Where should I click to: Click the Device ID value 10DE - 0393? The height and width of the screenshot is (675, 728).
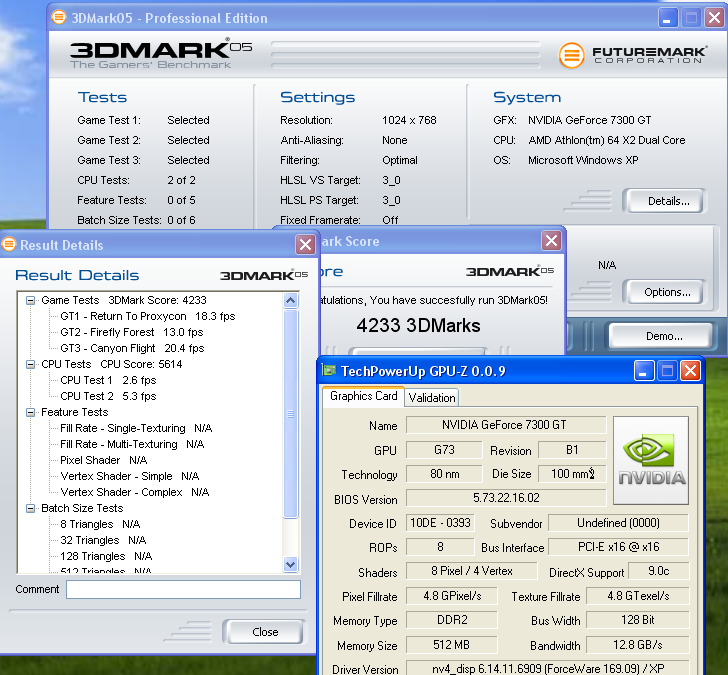pos(440,523)
